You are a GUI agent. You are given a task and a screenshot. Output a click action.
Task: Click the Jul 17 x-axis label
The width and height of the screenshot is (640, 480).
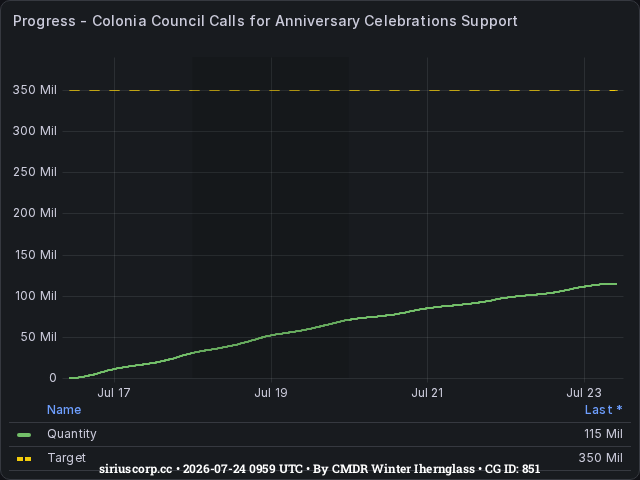[114, 393]
